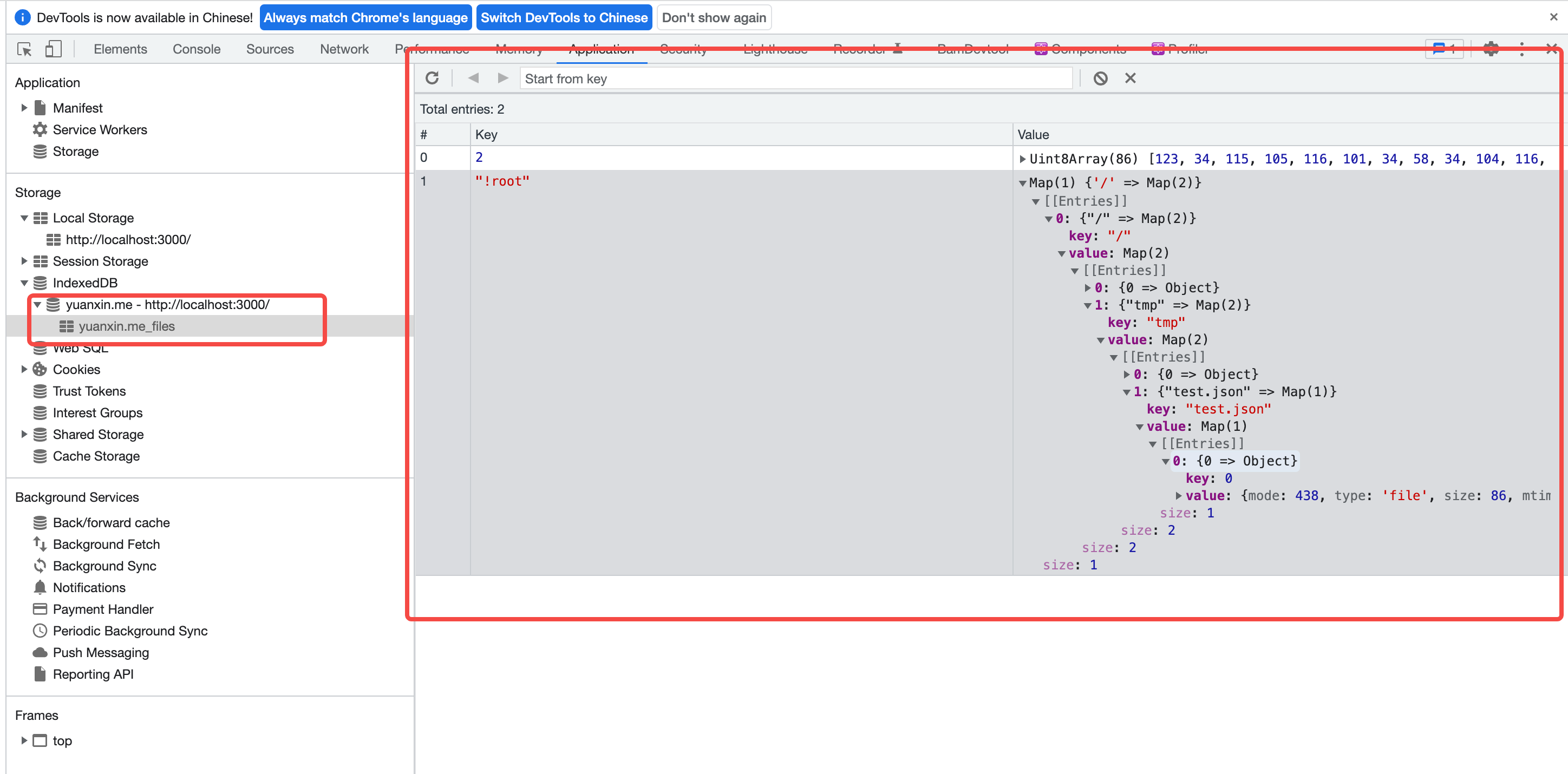Click the delete selected entry X icon
This screenshot has height=774, width=1568.
[x=1130, y=78]
